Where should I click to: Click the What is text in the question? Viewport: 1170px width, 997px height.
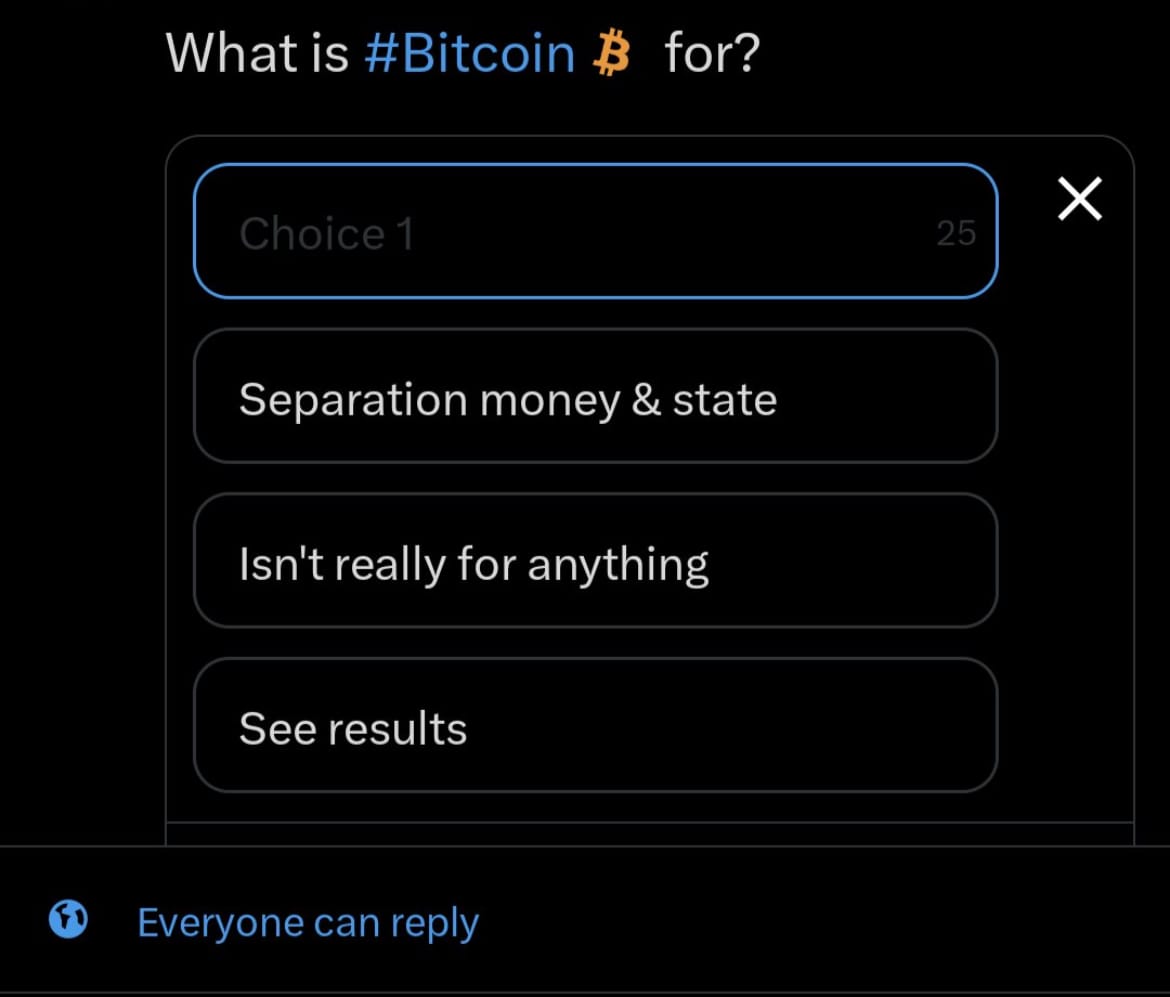257,54
